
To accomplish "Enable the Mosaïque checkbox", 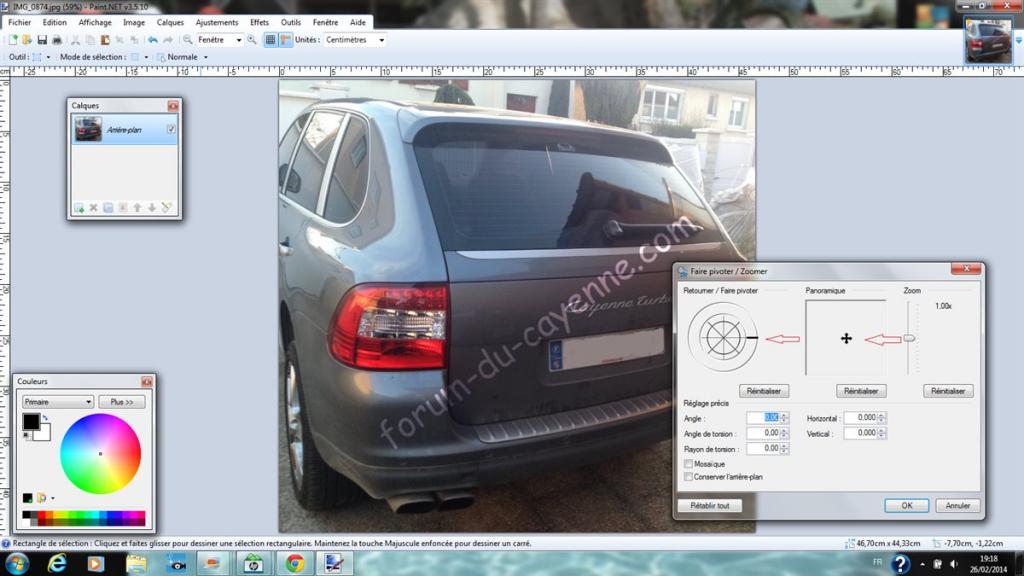I will click(x=688, y=464).
